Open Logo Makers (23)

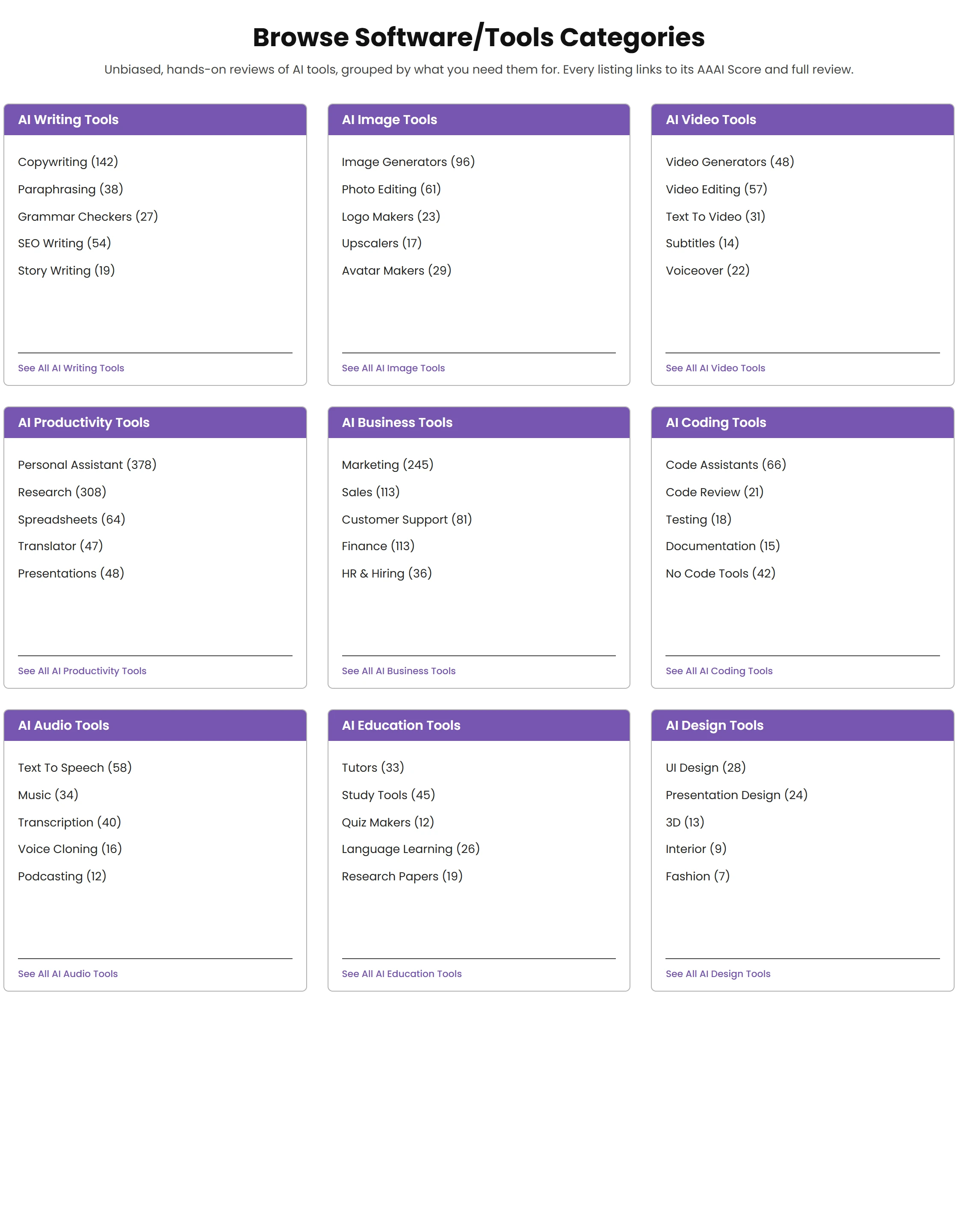391,216
